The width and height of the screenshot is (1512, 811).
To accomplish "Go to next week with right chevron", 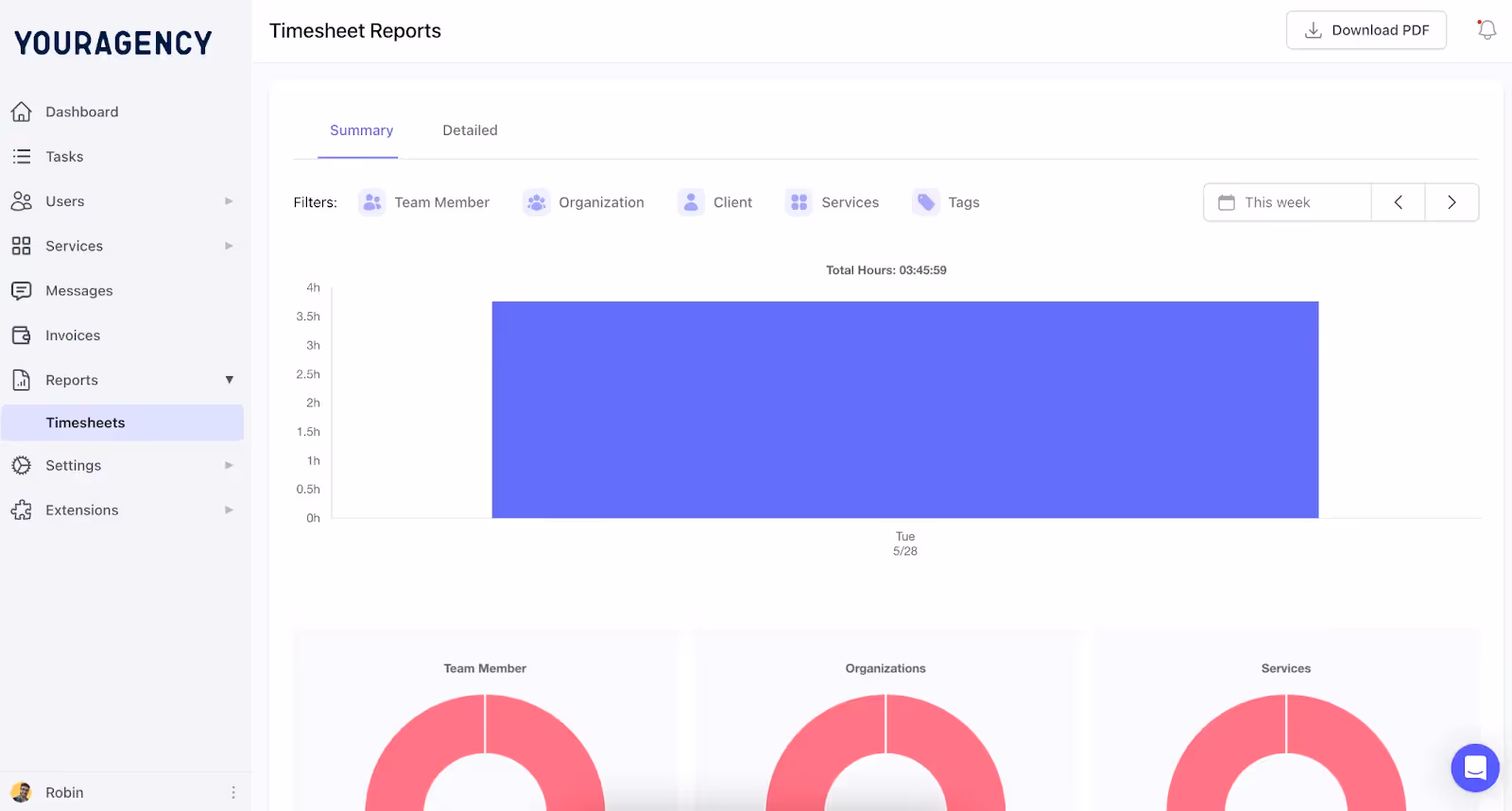I will [1452, 202].
